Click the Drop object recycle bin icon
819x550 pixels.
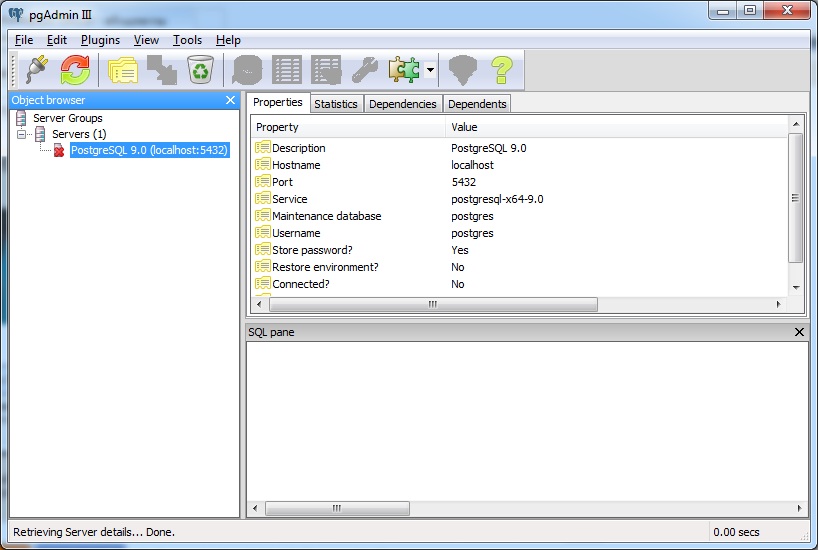[x=201, y=69]
